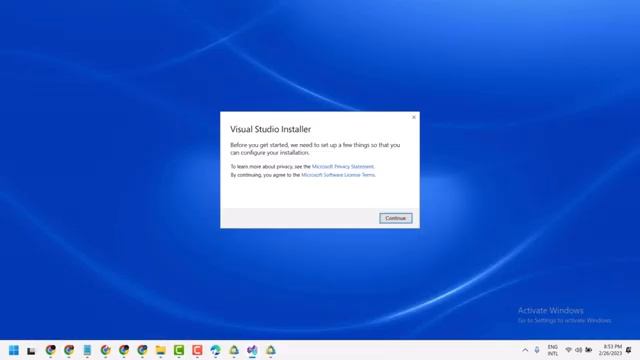Click the microphone tray icon
Image resolution: width=640 pixels, height=360 pixels.
[x=537, y=350]
